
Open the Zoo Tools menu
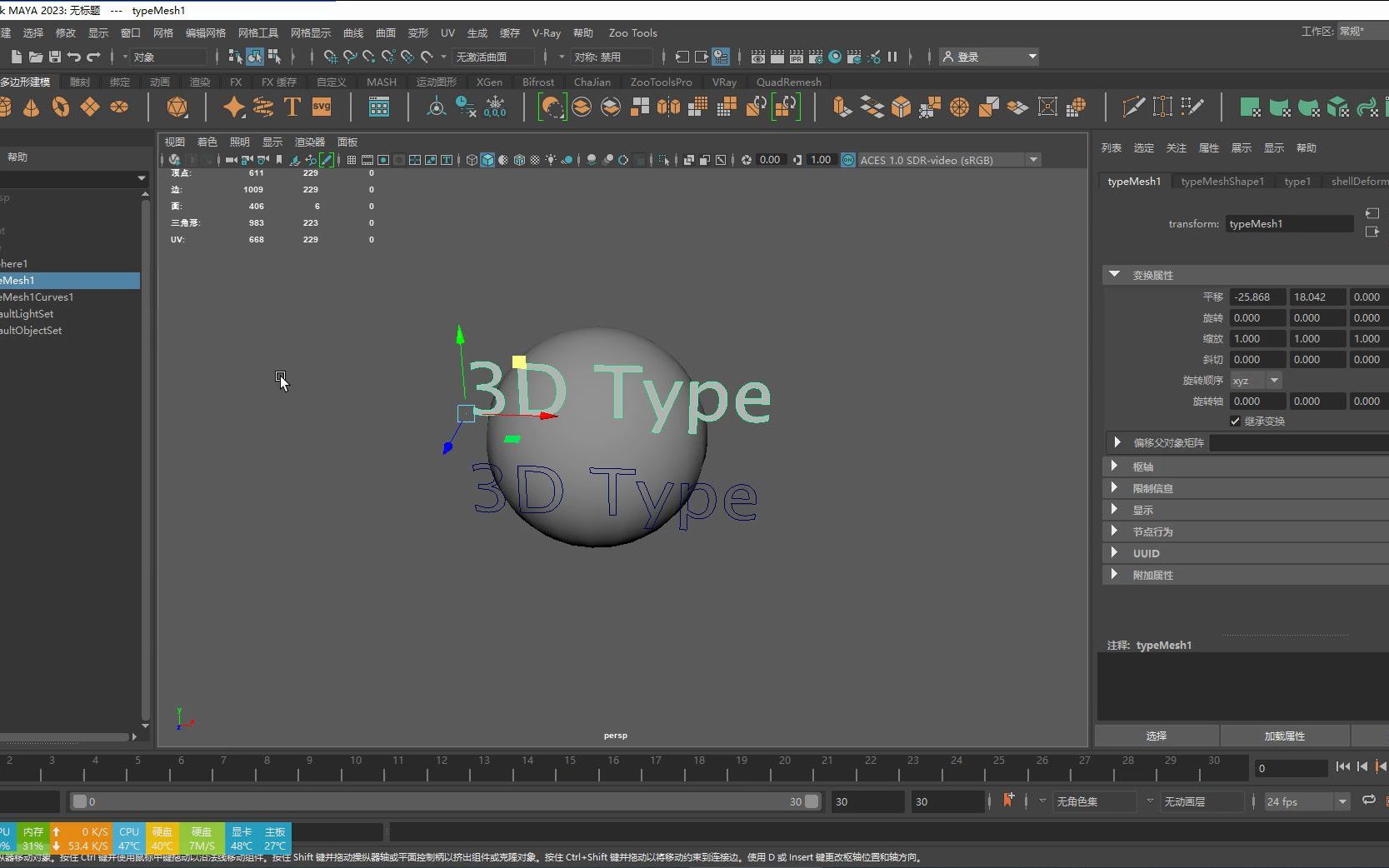(632, 33)
